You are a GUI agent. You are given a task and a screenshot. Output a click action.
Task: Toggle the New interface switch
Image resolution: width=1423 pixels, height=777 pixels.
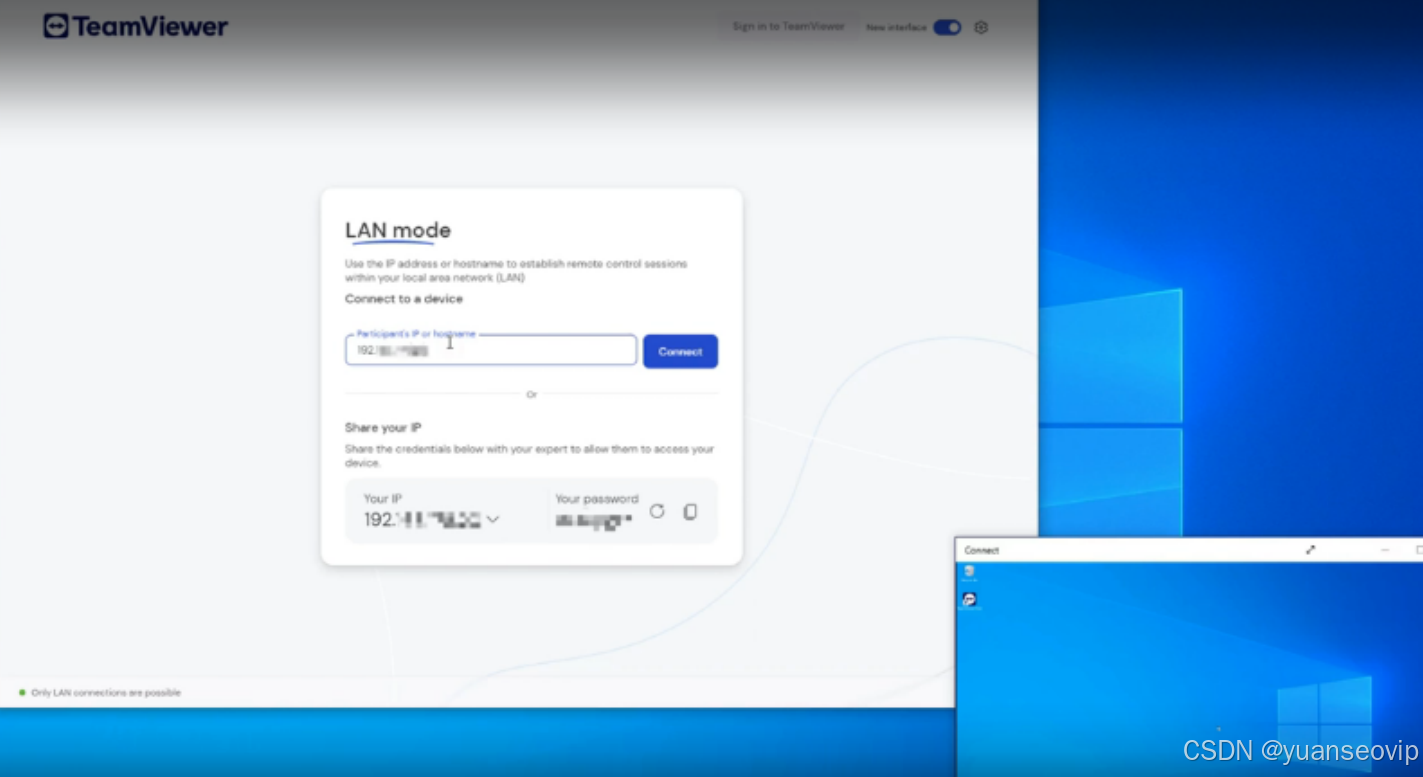tap(947, 27)
